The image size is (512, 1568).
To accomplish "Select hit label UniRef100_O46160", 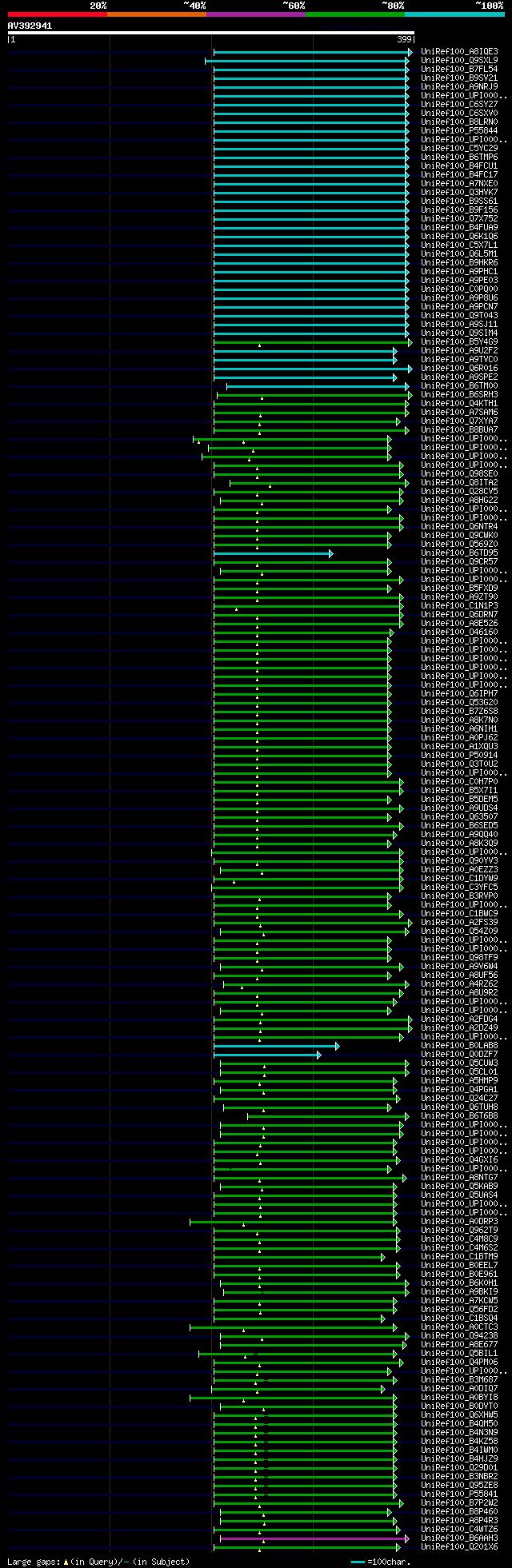I will pyautogui.click(x=459, y=632).
